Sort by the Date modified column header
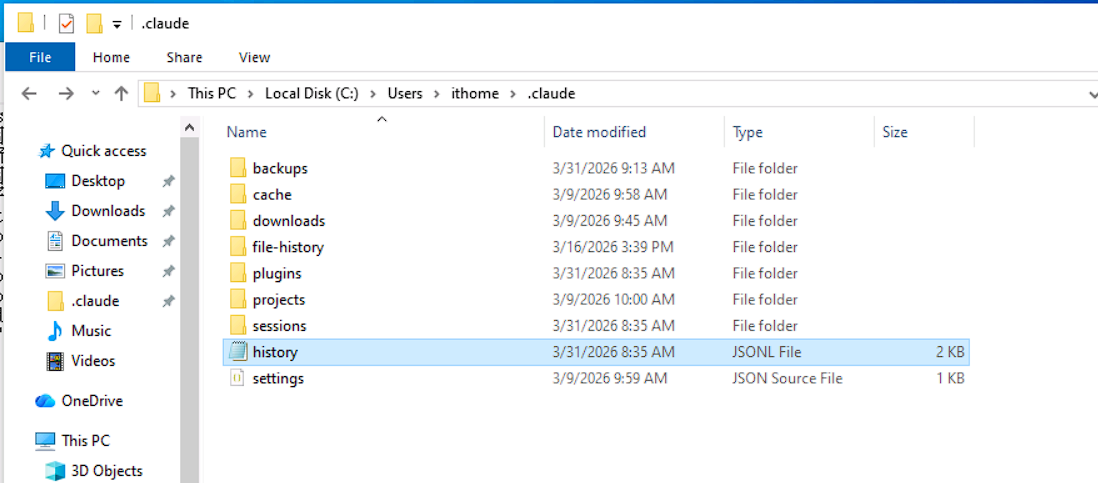 [x=634, y=132]
